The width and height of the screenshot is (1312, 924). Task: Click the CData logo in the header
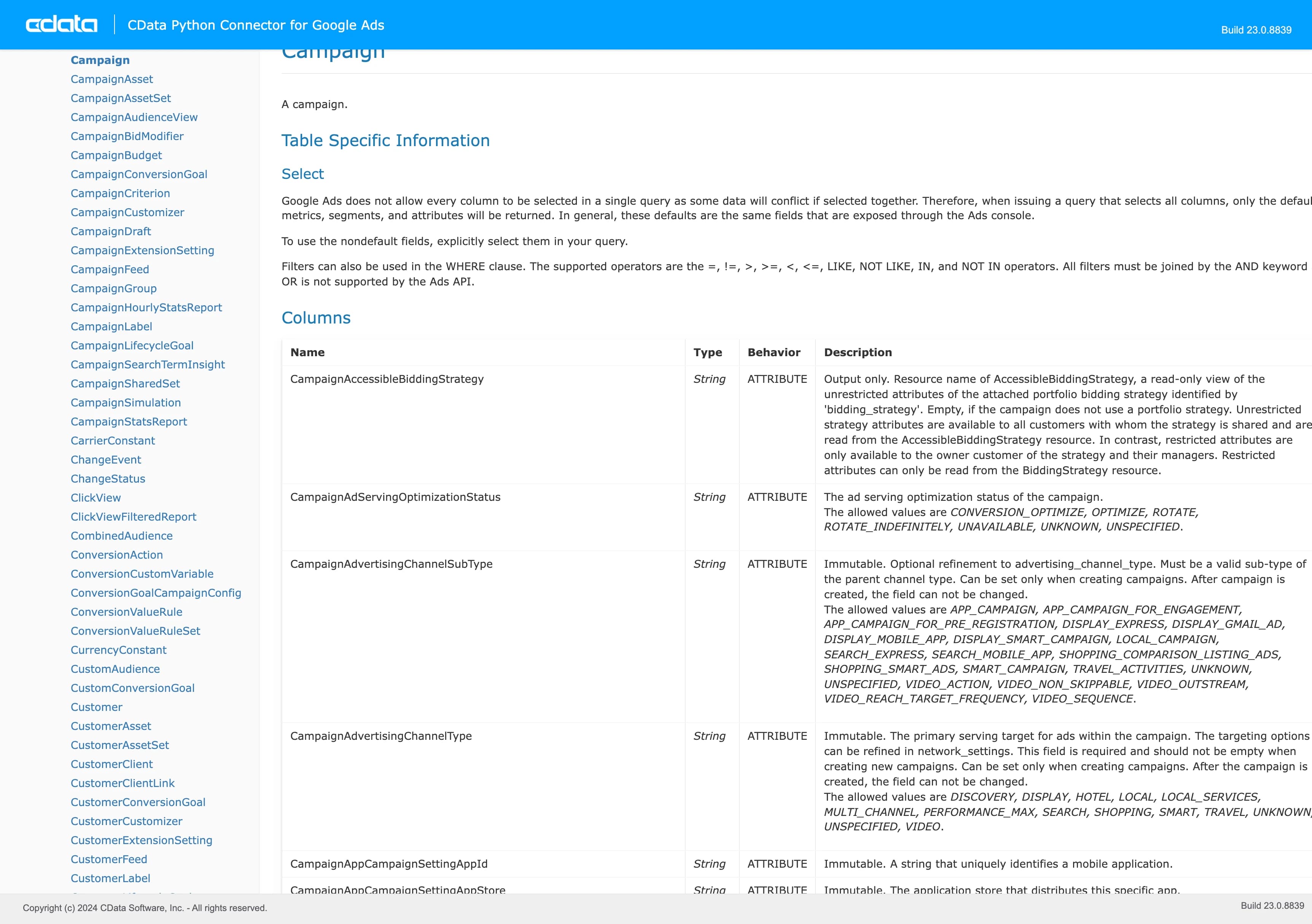pos(61,25)
